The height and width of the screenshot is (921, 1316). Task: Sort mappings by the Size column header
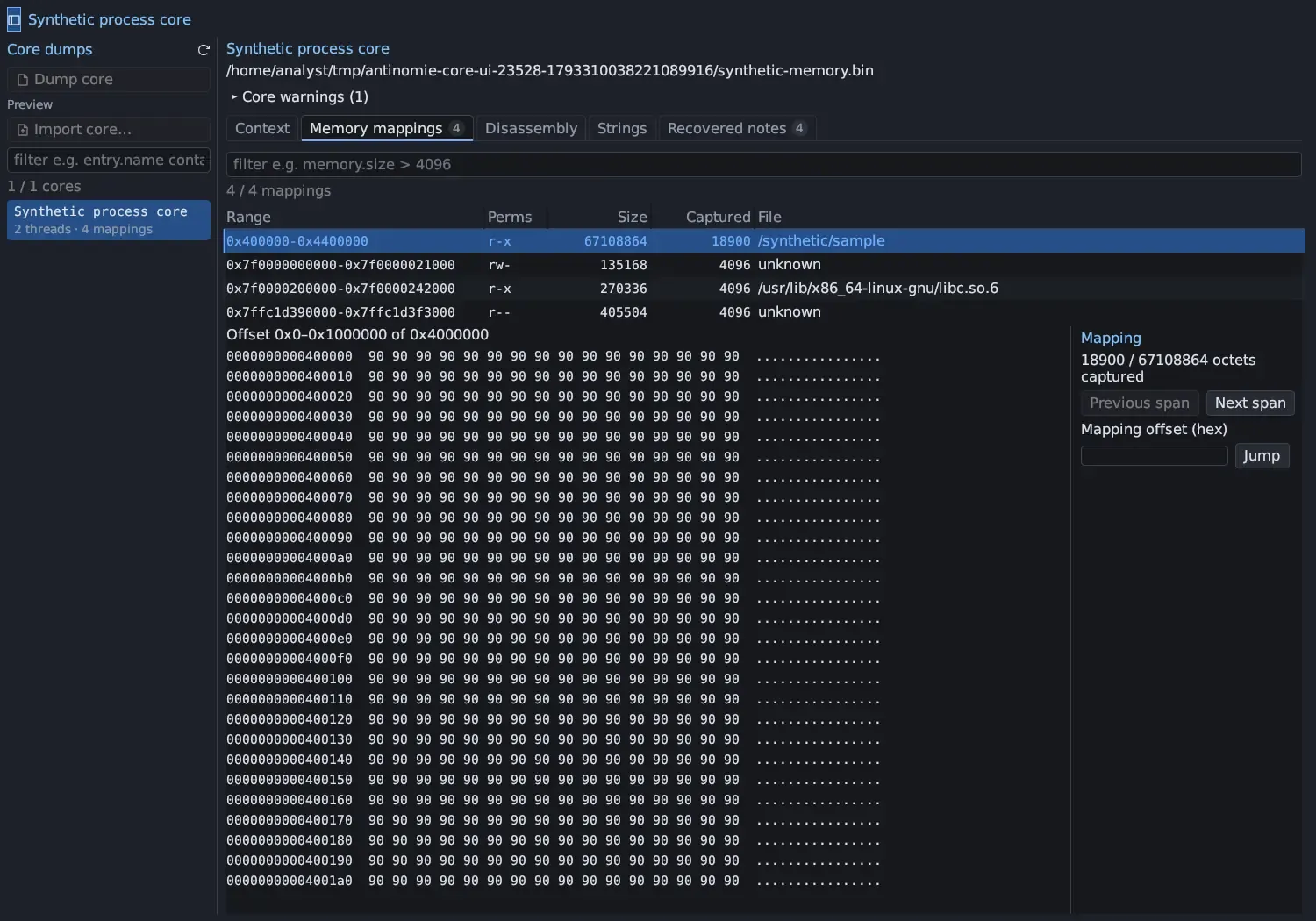coord(632,217)
